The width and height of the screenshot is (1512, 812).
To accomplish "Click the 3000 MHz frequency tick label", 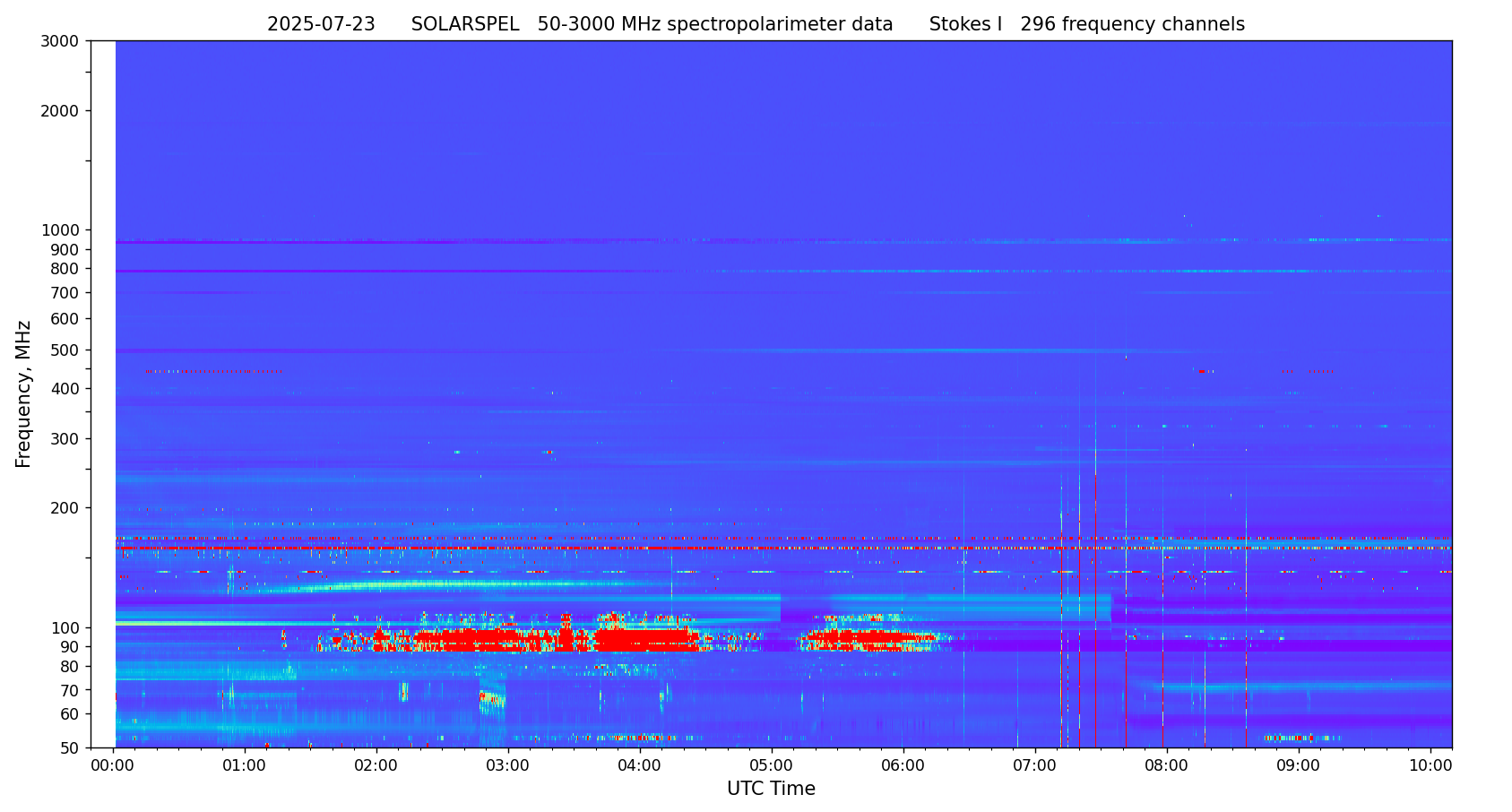I will (x=60, y=41).
